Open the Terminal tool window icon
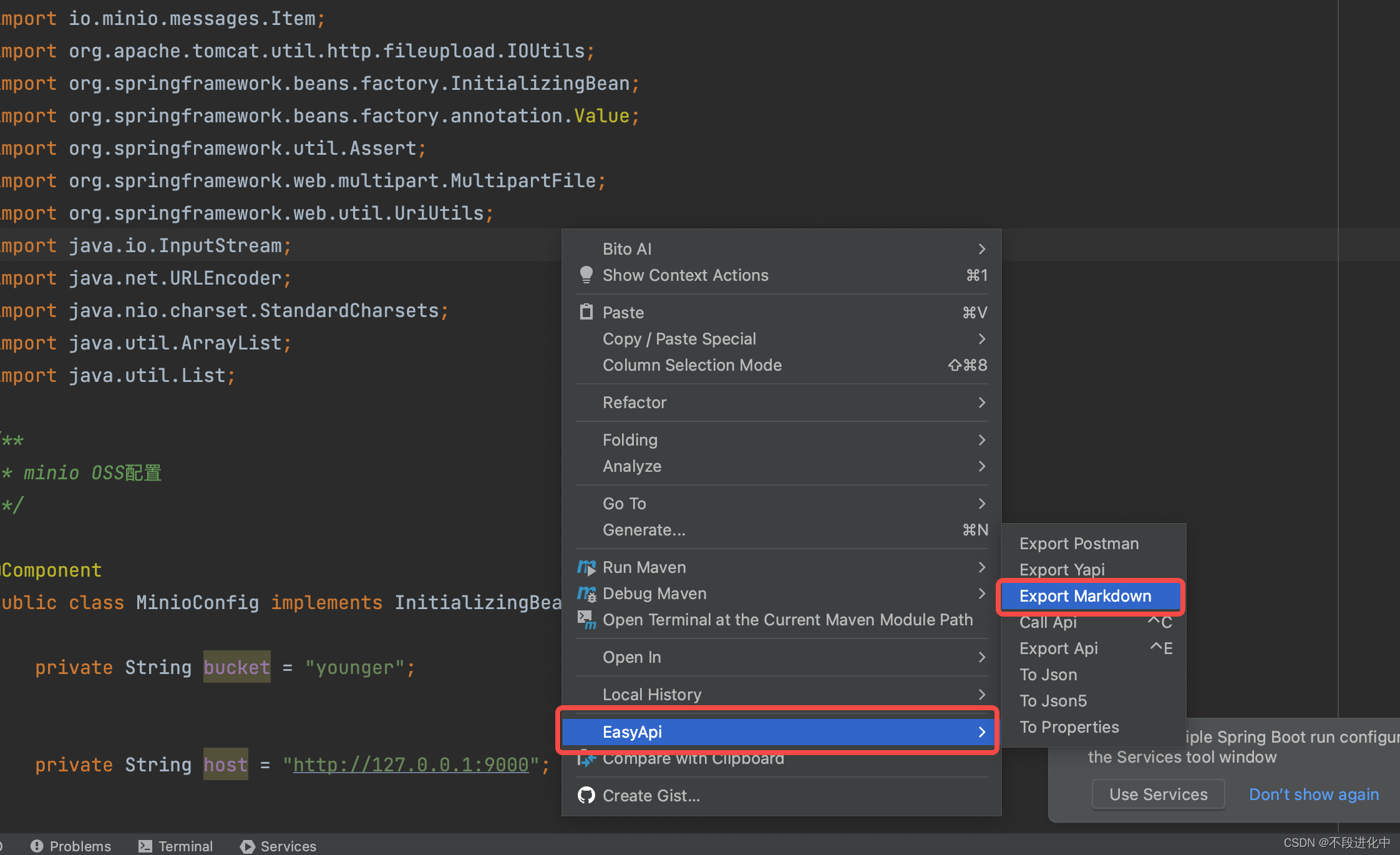Viewport: 1400px width, 855px height. pyautogui.click(x=145, y=846)
